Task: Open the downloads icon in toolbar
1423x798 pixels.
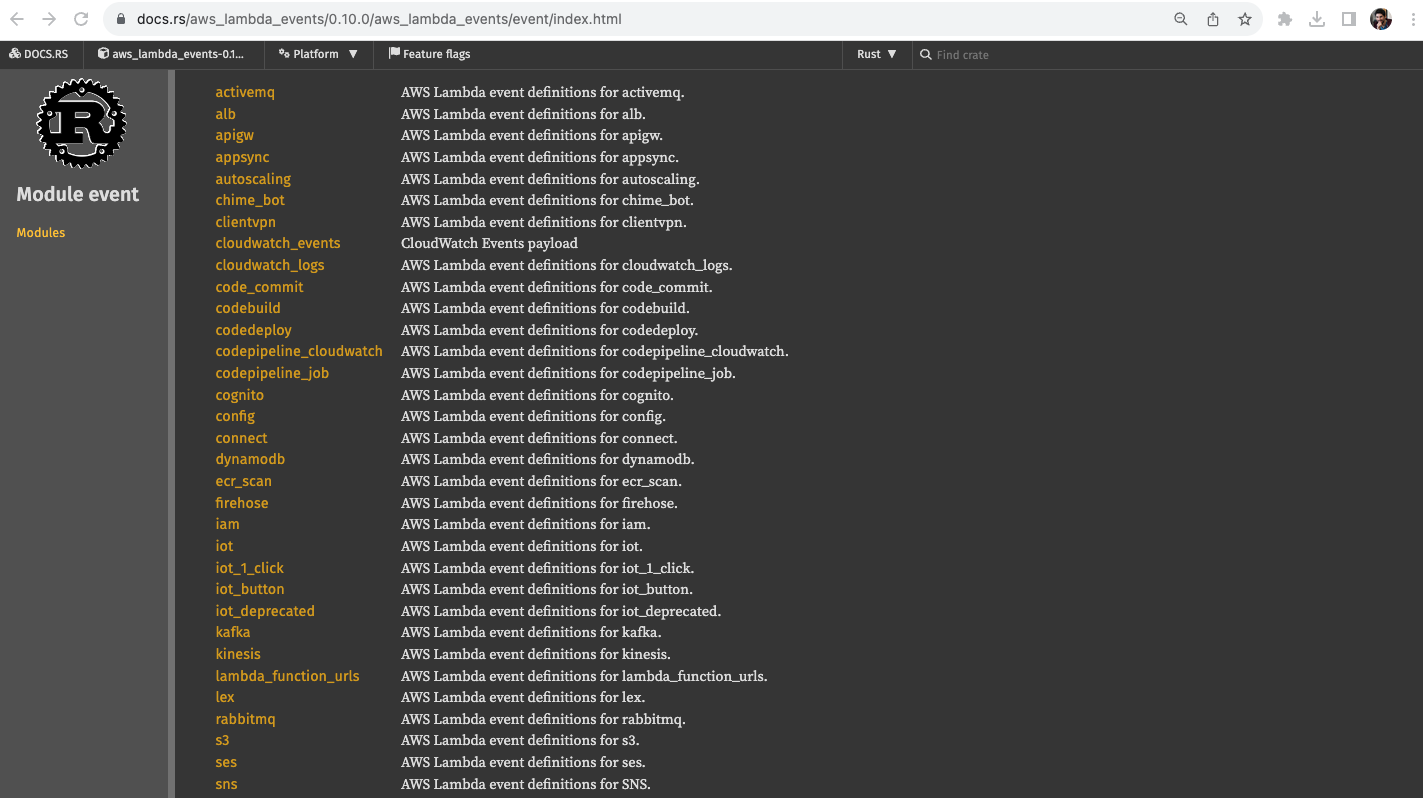Action: (x=1317, y=19)
